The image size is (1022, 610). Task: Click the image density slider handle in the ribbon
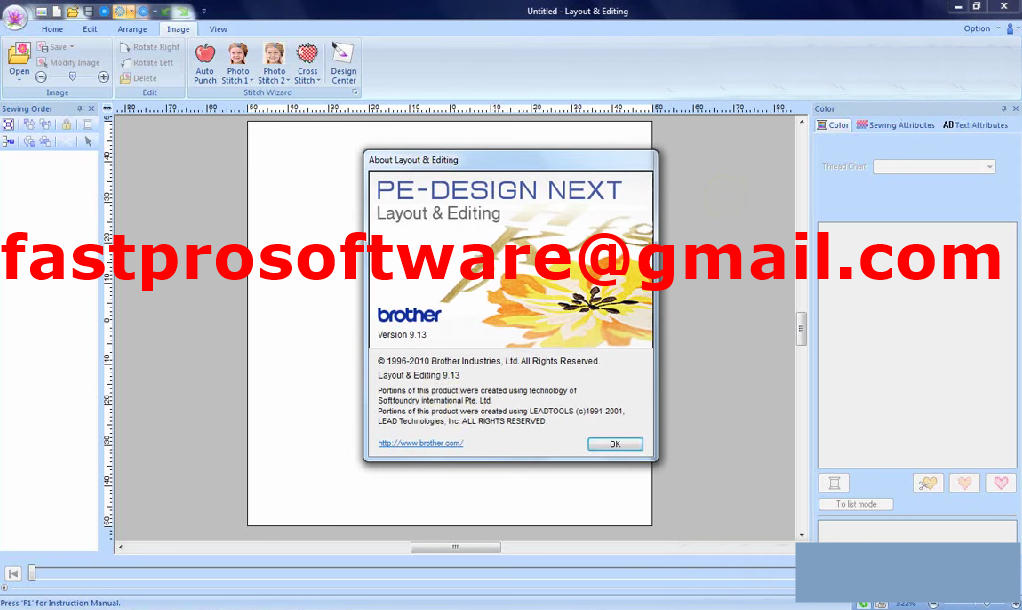pos(72,77)
